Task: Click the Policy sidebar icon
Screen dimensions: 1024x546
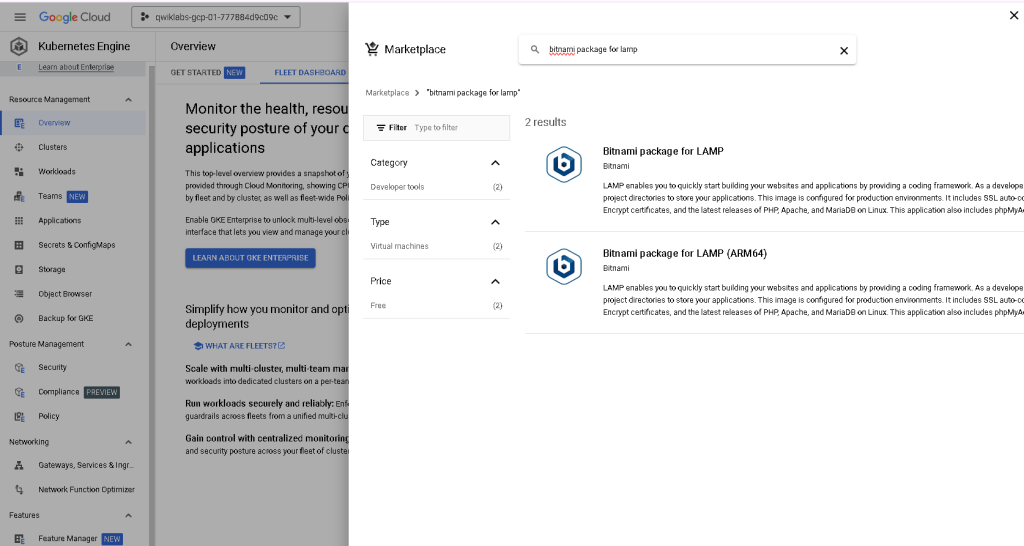Action: click(x=19, y=416)
